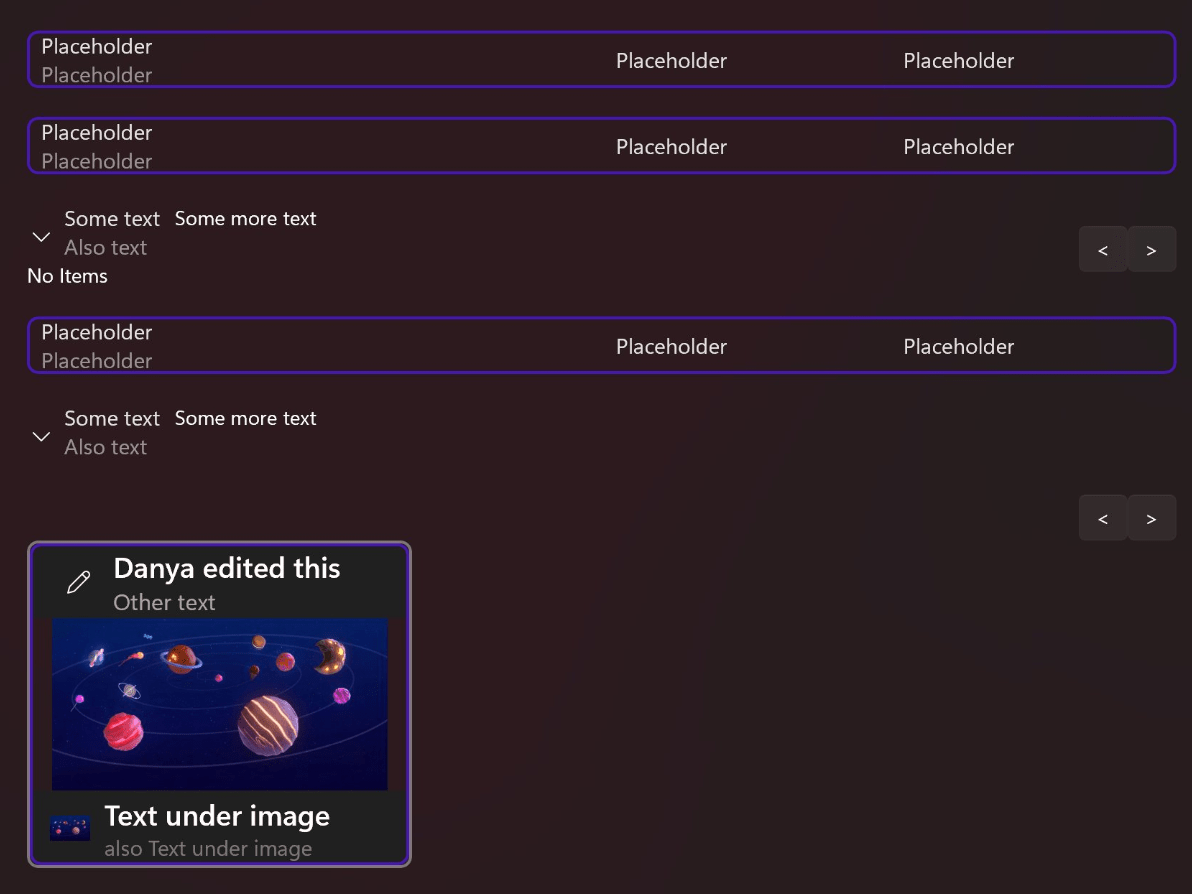
Task: Collapse the expander chevron above No Items
Action: point(41,237)
